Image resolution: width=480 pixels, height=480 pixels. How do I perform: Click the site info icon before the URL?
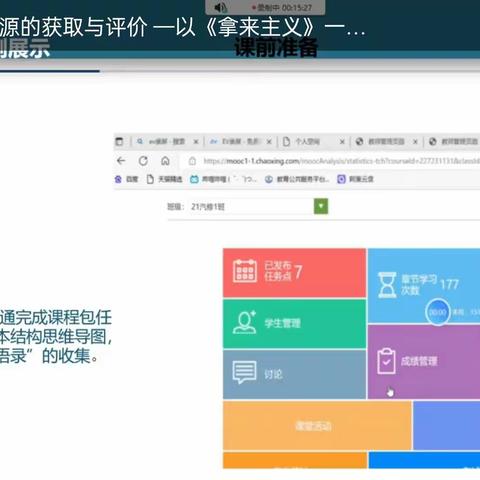[x=192, y=161]
